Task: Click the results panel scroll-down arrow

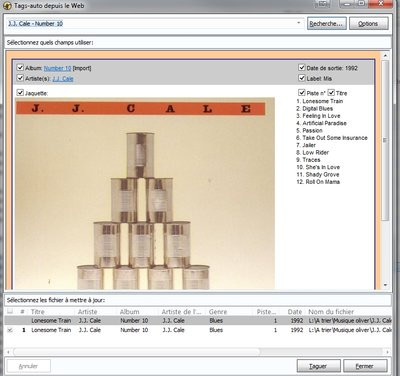Action: point(385,285)
